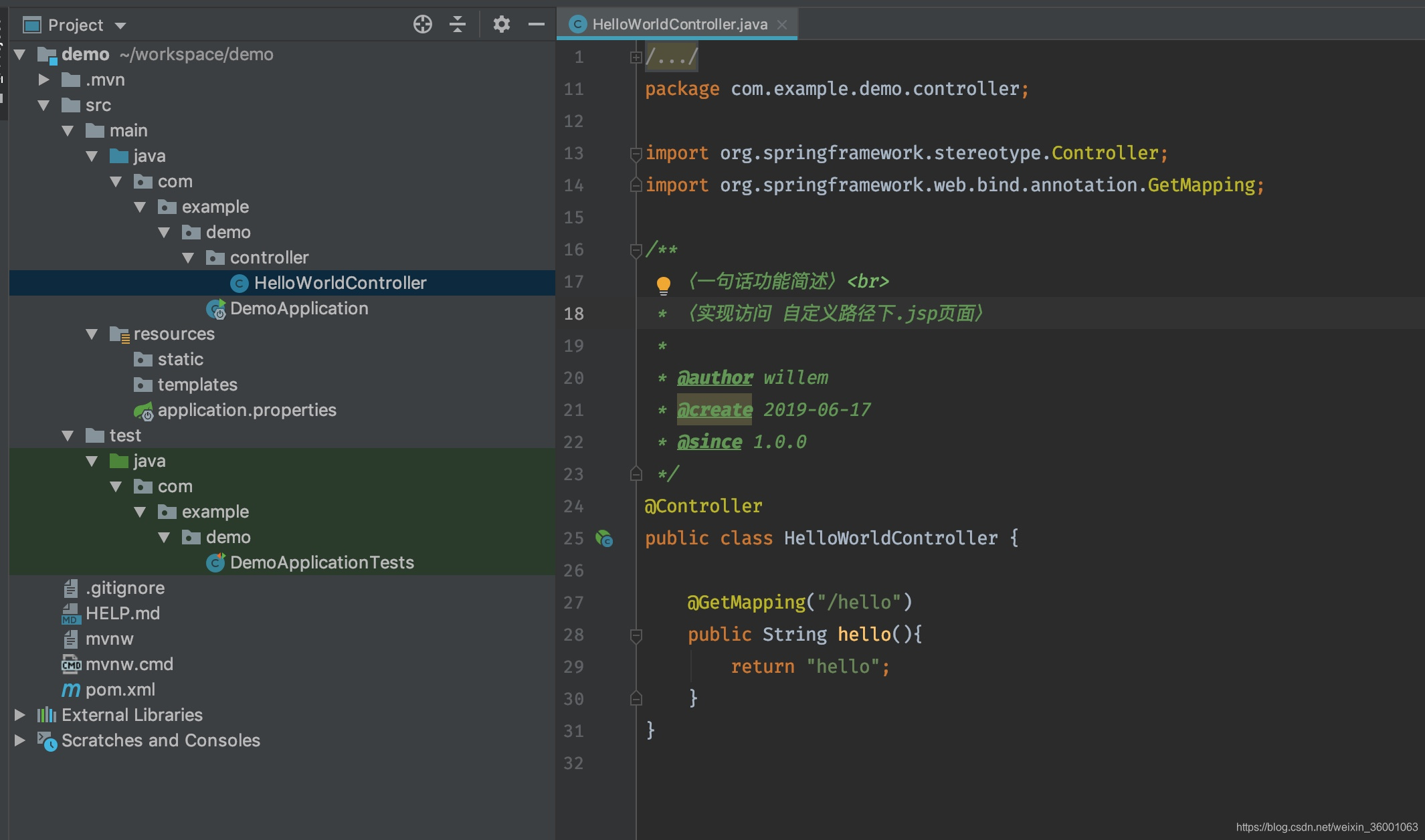Collapse the test folder arrow
1425x840 pixels.
coord(68,435)
